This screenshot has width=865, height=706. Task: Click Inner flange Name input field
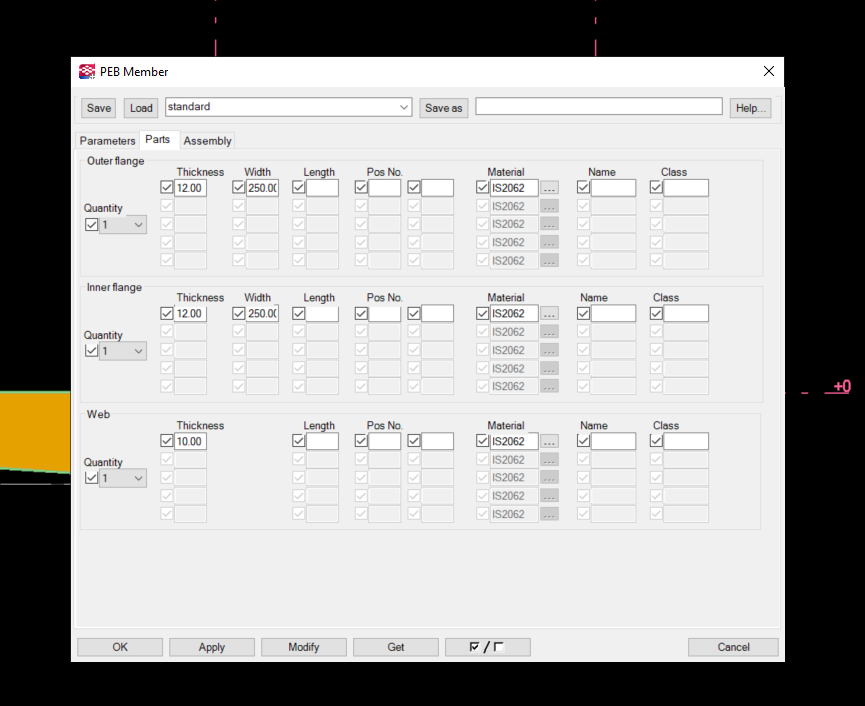pos(613,314)
